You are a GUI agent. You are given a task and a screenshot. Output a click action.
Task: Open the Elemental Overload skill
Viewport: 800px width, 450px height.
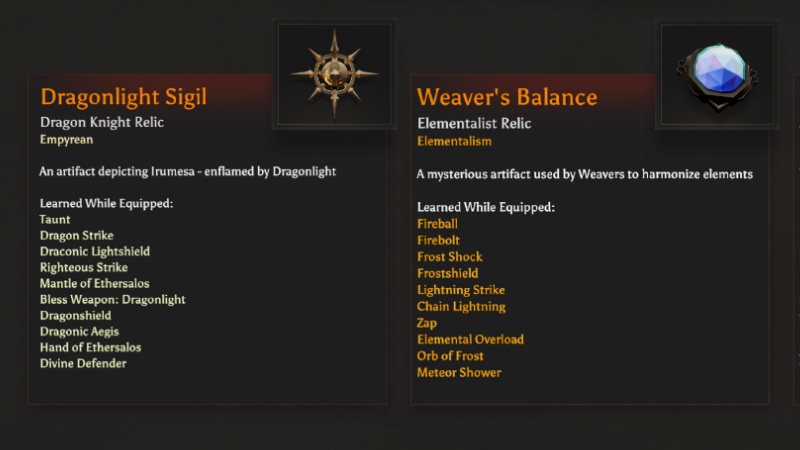(470, 339)
